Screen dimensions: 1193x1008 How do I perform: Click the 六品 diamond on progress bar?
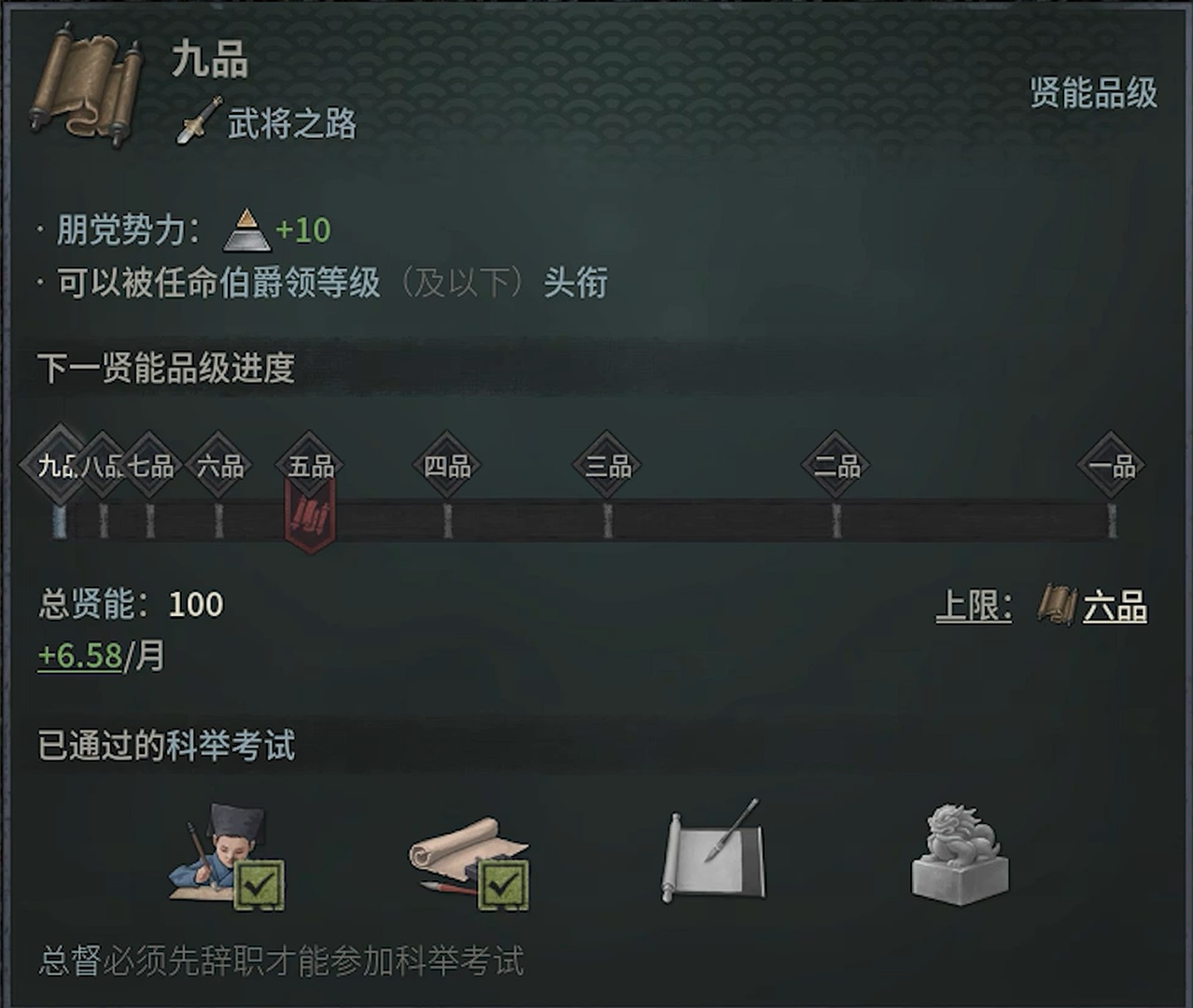[219, 465]
